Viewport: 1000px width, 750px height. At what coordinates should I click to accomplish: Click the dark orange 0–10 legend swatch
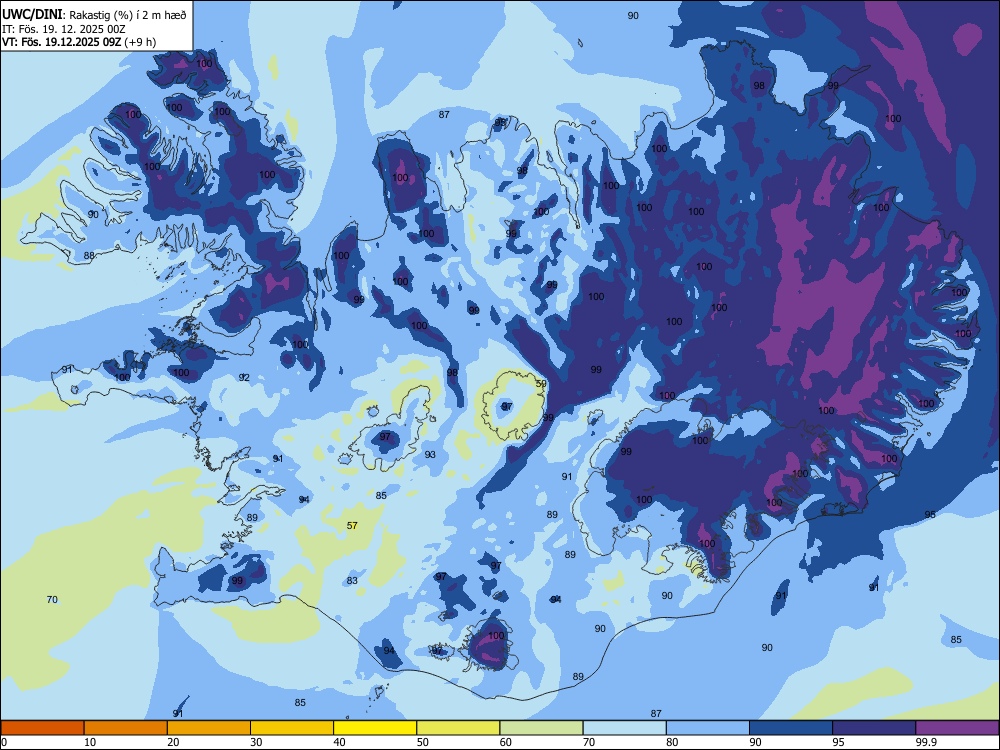click(42, 728)
